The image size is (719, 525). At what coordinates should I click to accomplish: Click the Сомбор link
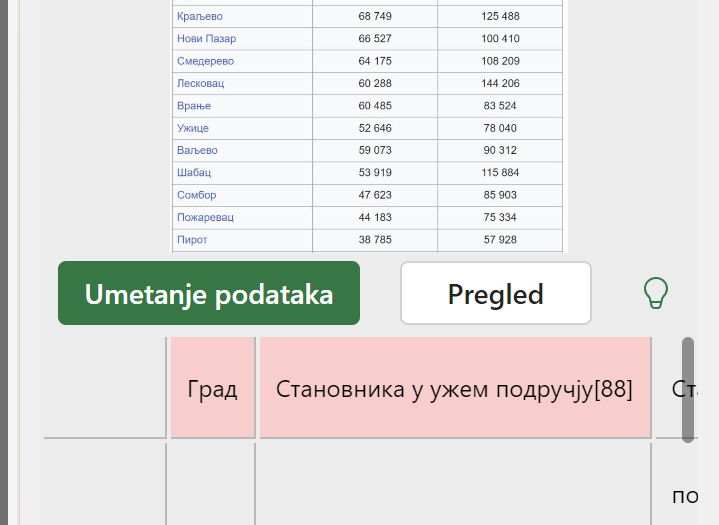(x=197, y=195)
